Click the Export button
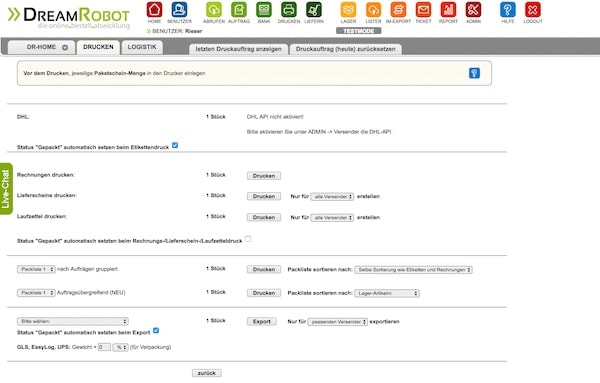 pos(262,322)
